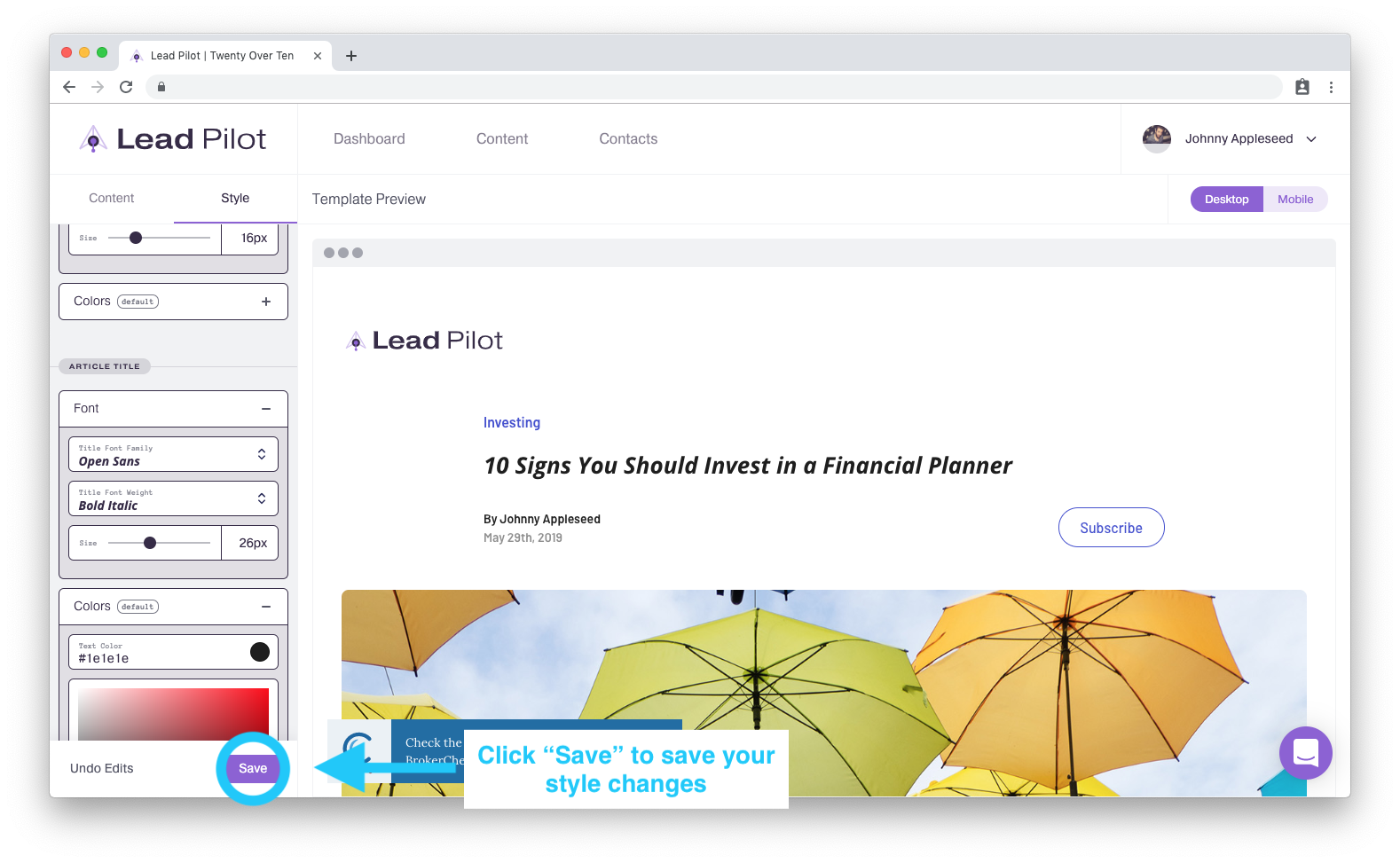Click Johnny Appleseed avatar picture

pyautogui.click(x=1157, y=138)
